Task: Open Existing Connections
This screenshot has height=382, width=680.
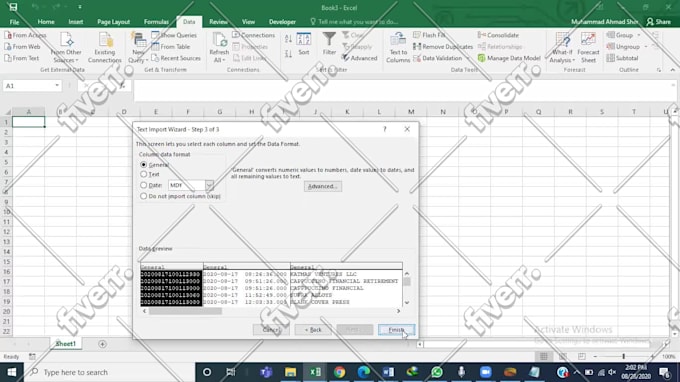Action: [x=105, y=48]
